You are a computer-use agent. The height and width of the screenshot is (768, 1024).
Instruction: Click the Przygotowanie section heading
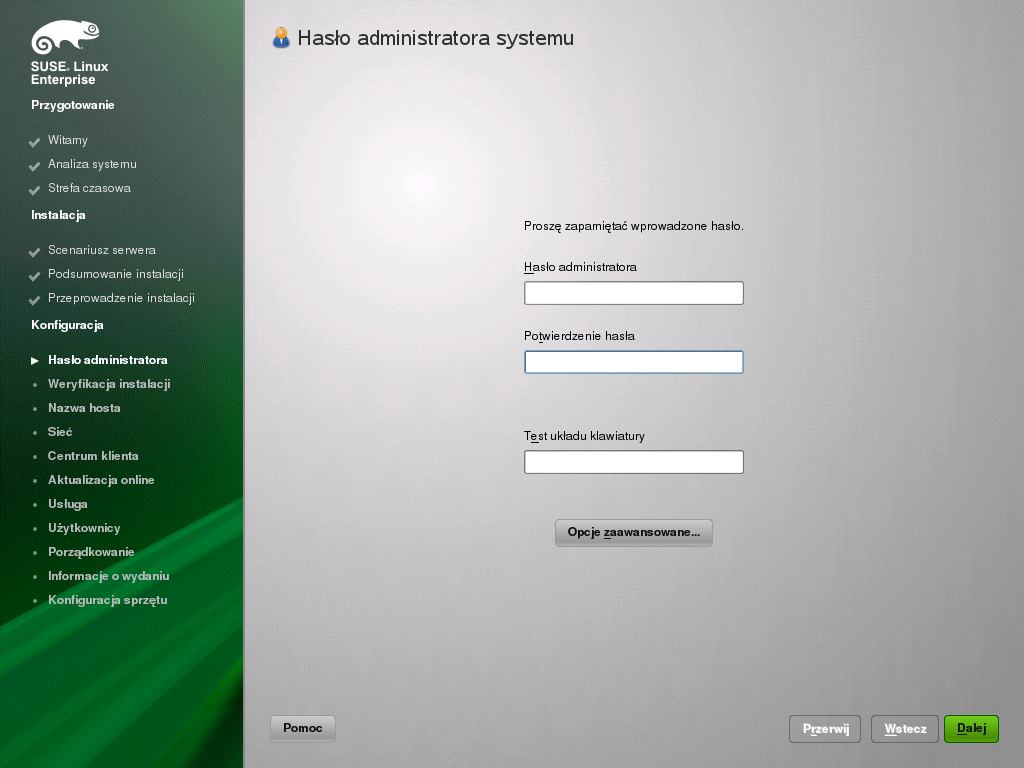pyautogui.click(x=72, y=105)
